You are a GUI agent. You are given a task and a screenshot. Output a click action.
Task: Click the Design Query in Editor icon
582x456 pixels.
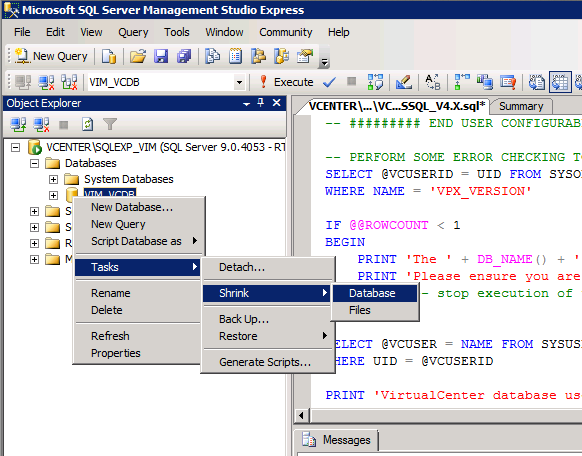pos(404,82)
